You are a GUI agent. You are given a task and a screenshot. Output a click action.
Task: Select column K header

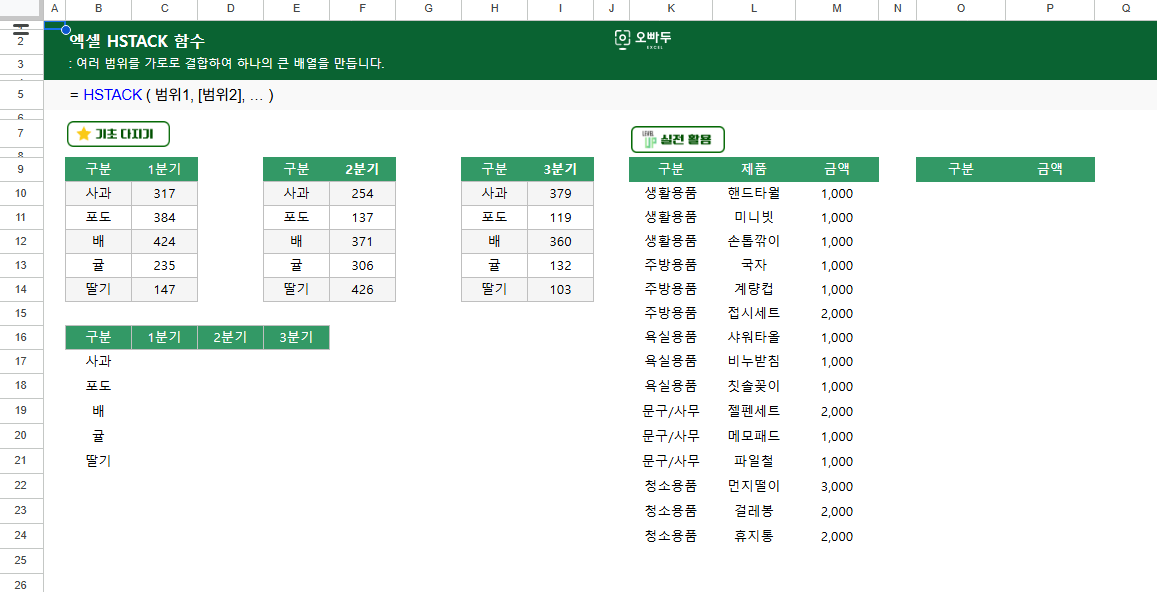point(671,9)
